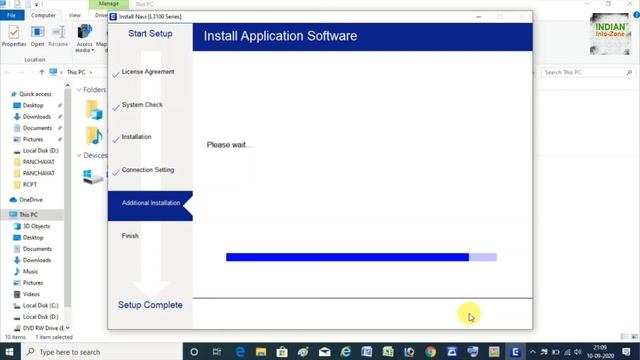Click the taskbar clock and date
Image resolution: width=640 pixels, height=360 pixels.
click(x=600, y=352)
